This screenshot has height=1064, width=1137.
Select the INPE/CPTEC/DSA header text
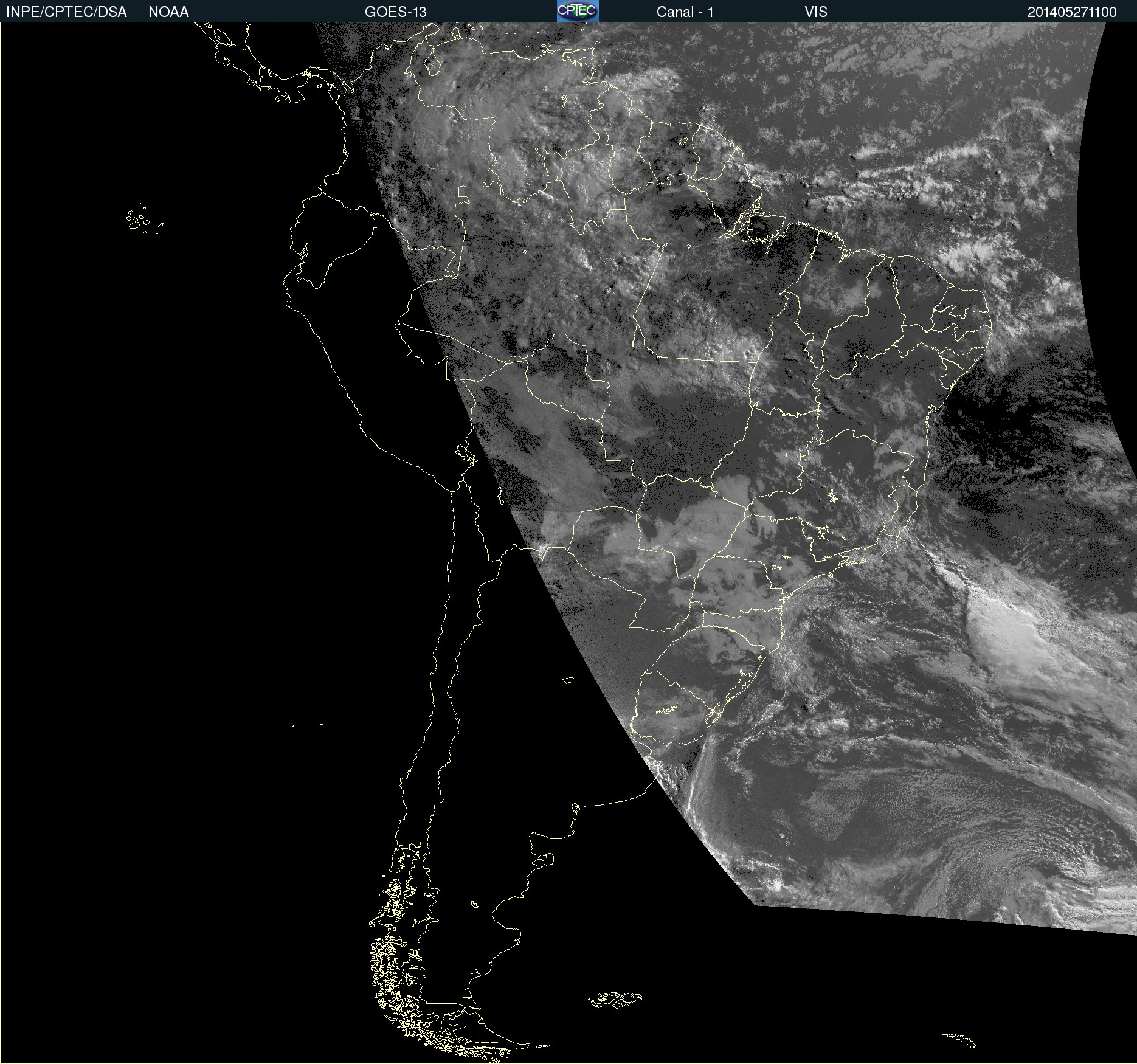pyautogui.click(x=66, y=12)
